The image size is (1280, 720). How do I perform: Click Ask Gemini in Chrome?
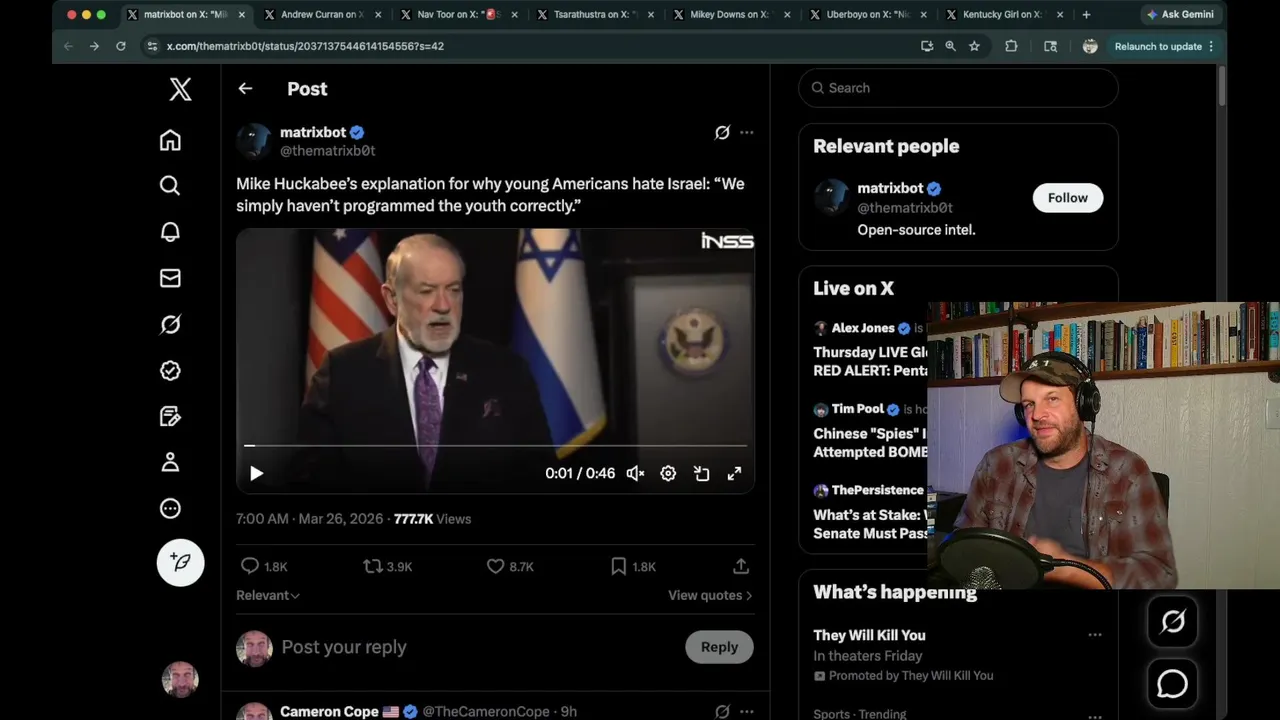tap(1180, 15)
